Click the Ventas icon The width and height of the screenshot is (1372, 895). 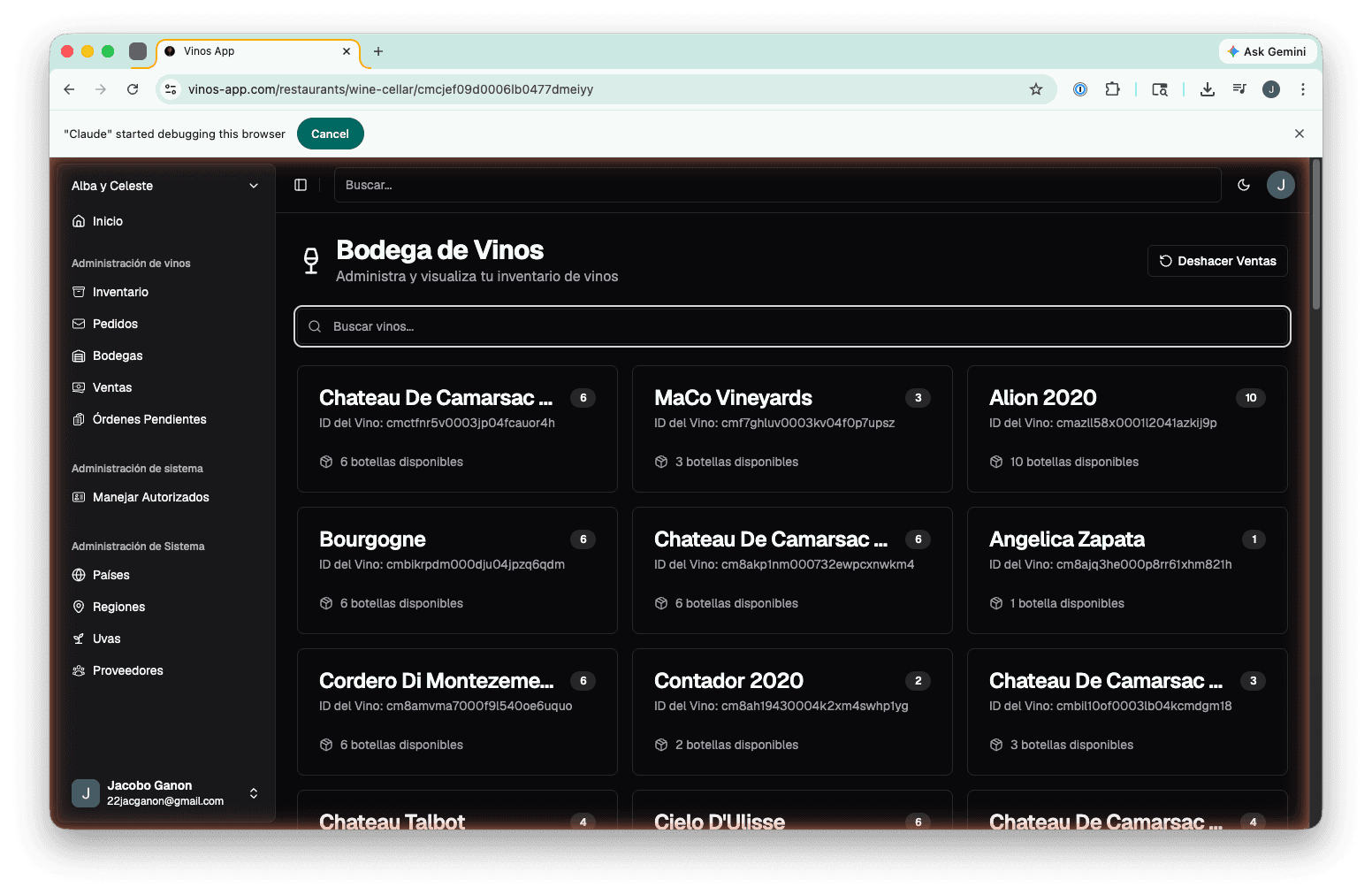80,387
